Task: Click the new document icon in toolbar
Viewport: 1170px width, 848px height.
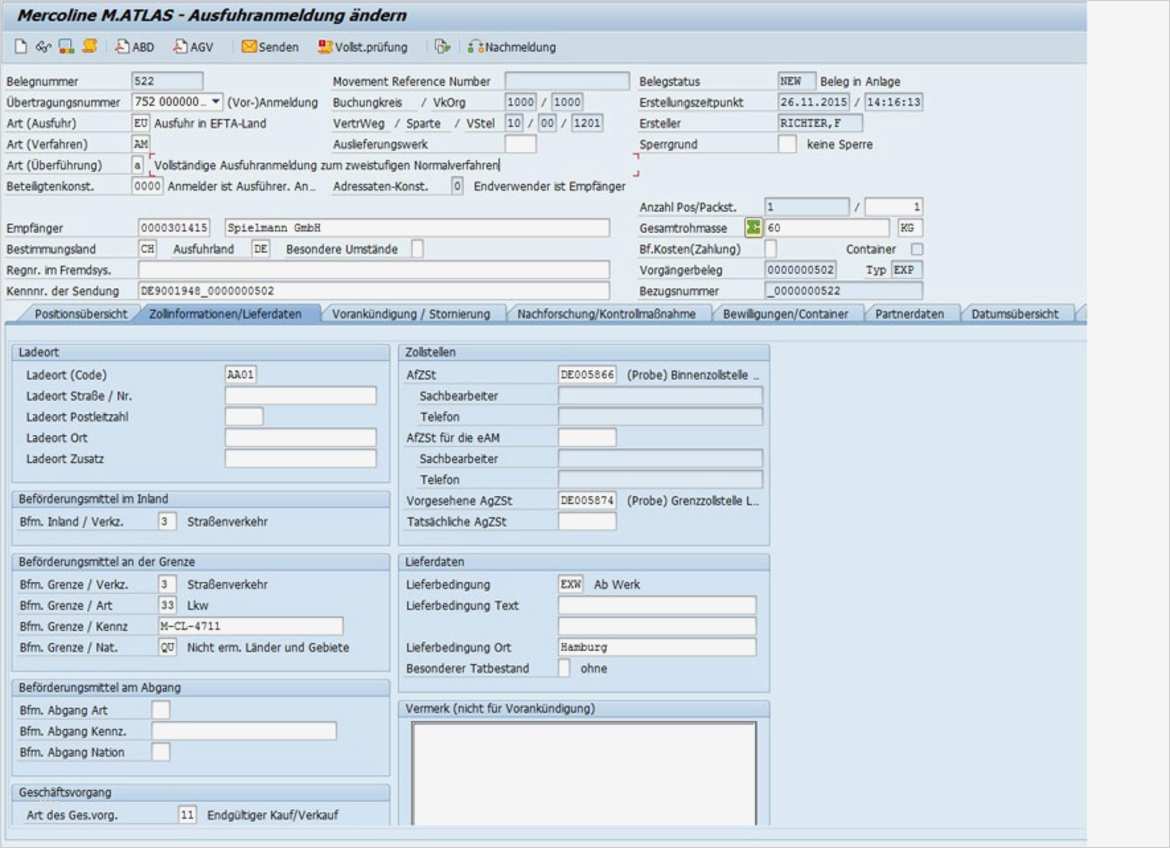Action: click(21, 47)
